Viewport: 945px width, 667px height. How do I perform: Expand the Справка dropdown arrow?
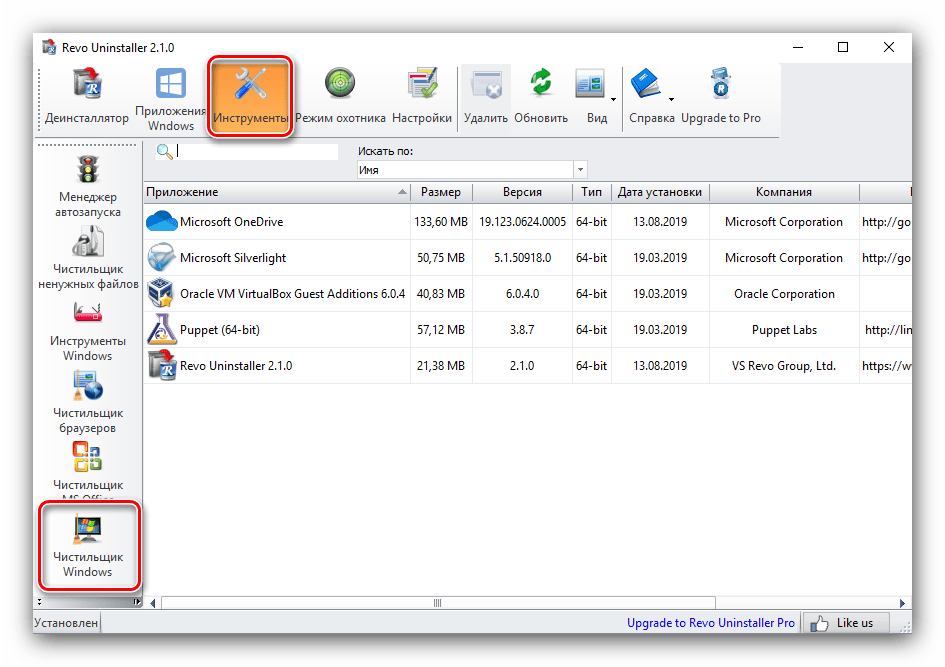[671, 99]
